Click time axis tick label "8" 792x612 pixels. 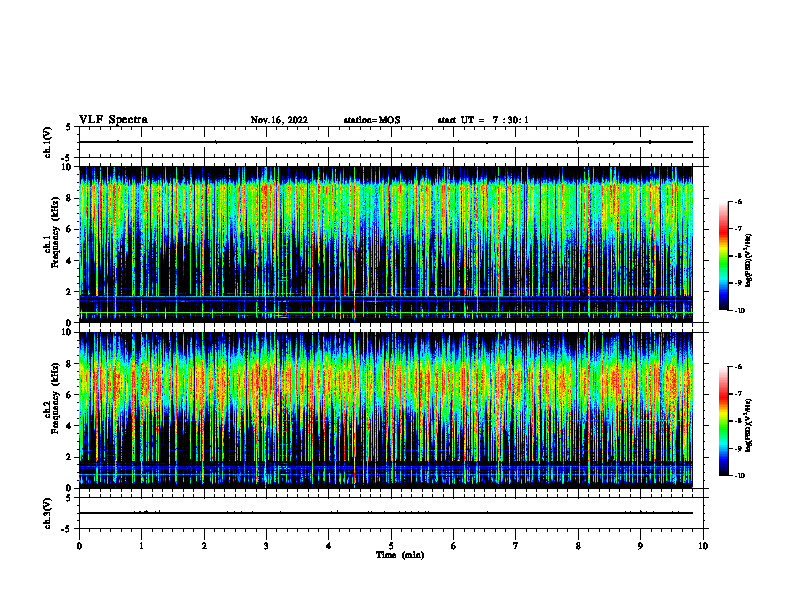pos(578,546)
